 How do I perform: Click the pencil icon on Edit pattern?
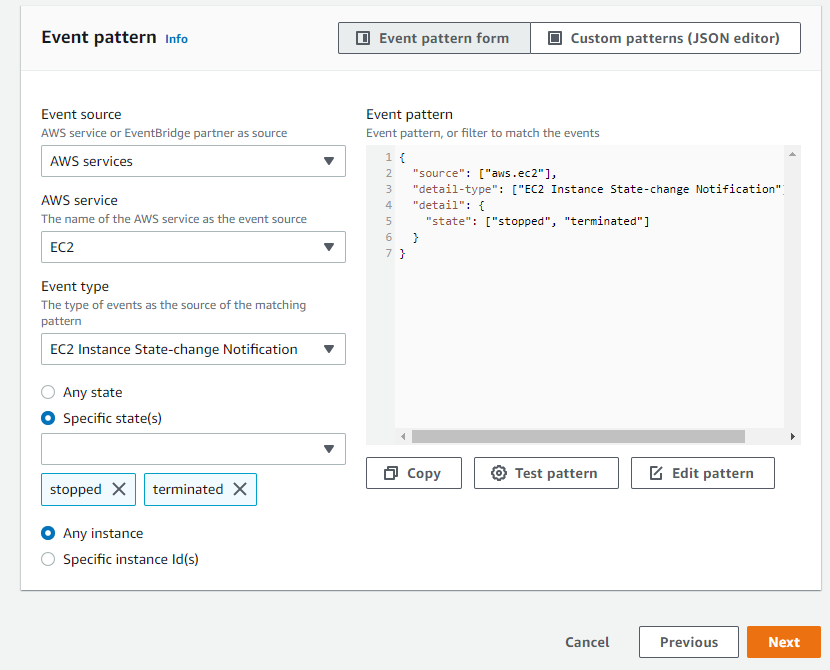click(x=656, y=473)
